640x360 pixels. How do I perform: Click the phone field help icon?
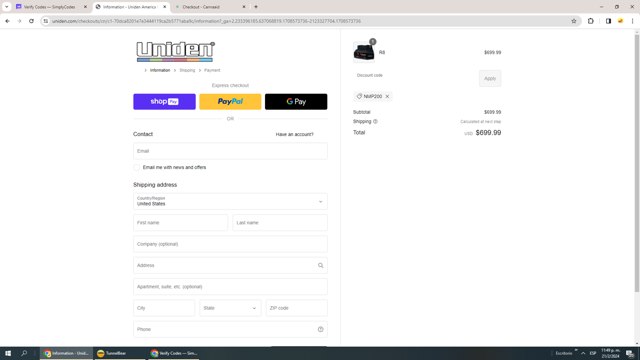click(320, 329)
